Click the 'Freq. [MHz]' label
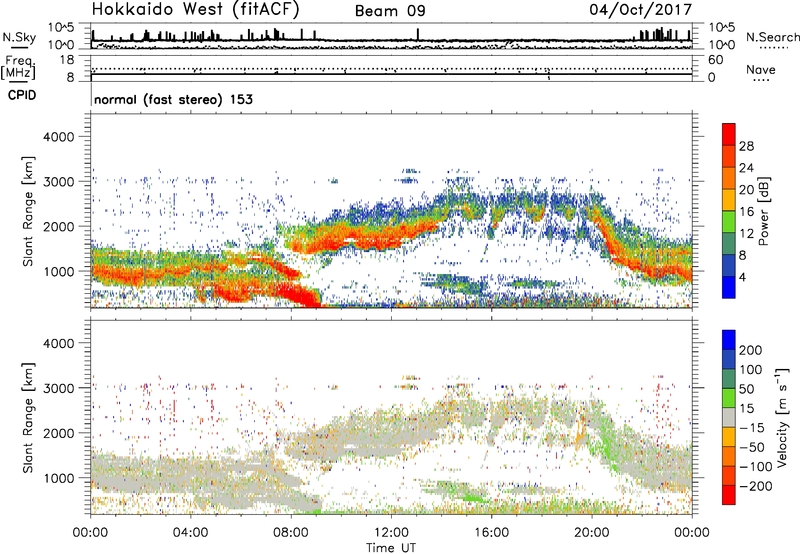The width and height of the screenshot is (800, 554). point(18,68)
